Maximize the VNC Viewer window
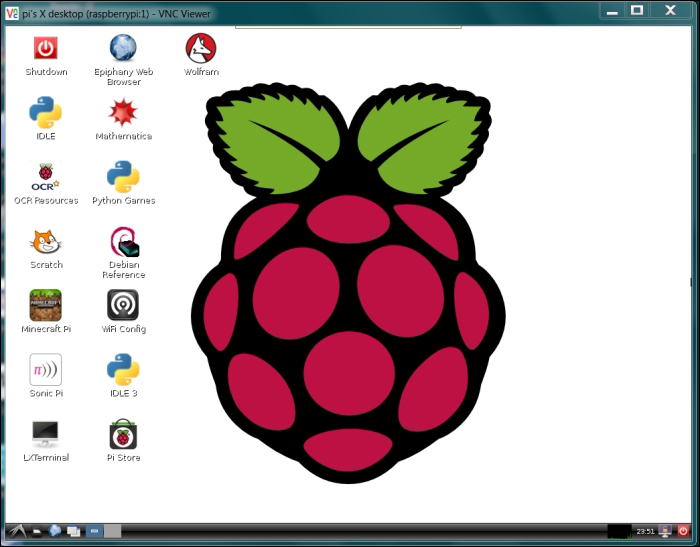Viewport: 700px width, 547px height. pyautogui.click(x=637, y=10)
